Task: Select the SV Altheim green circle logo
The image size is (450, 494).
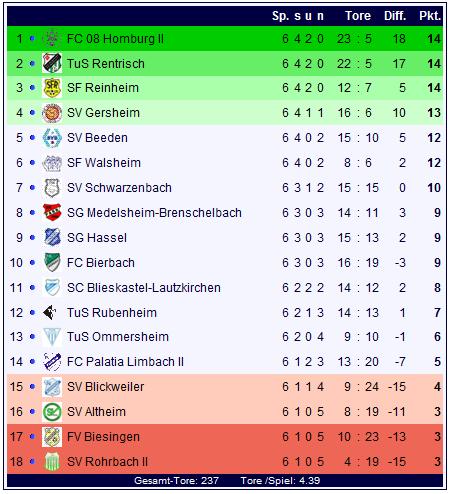Action: pos(52,412)
